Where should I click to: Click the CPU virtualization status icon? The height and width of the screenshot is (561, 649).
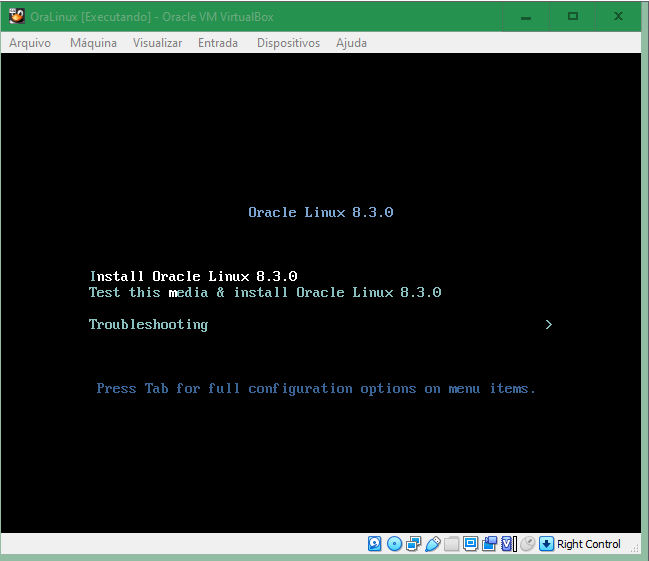click(x=507, y=544)
